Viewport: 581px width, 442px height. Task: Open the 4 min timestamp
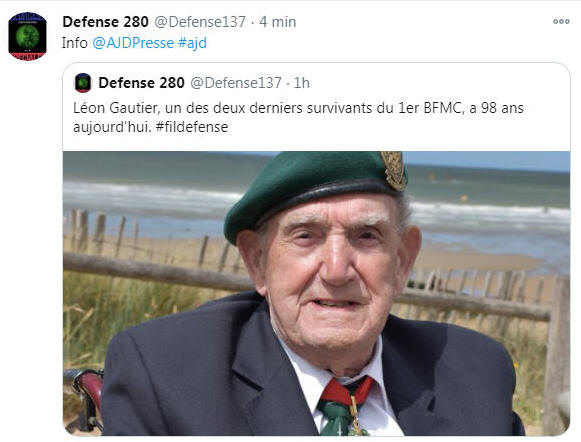pos(278,22)
